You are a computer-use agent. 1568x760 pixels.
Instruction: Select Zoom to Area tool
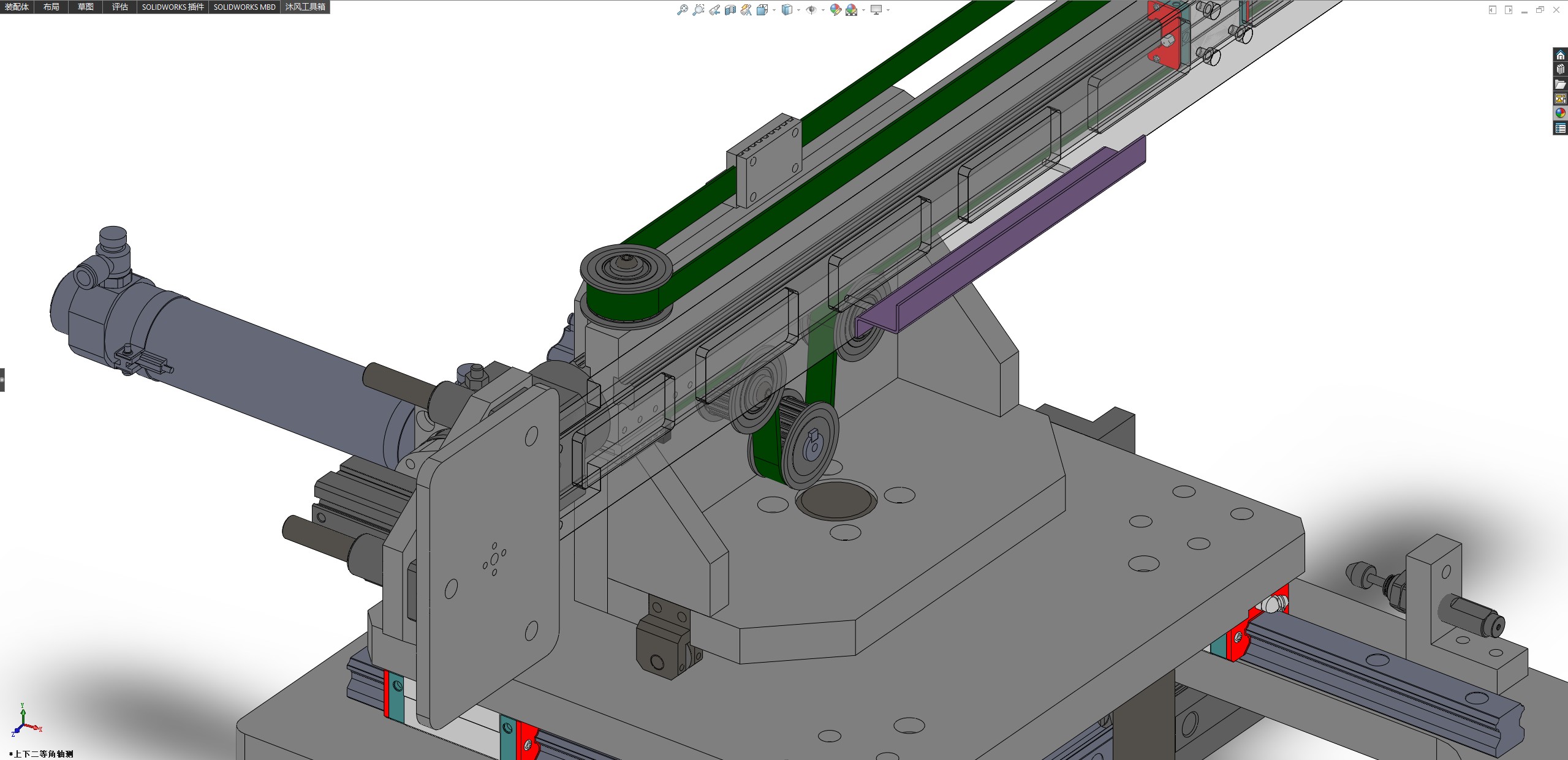[698, 10]
